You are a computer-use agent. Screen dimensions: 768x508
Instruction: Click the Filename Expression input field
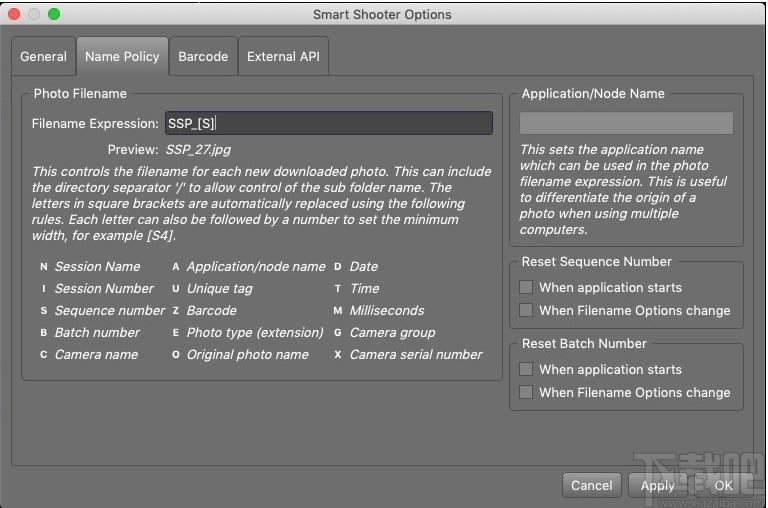(x=329, y=123)
